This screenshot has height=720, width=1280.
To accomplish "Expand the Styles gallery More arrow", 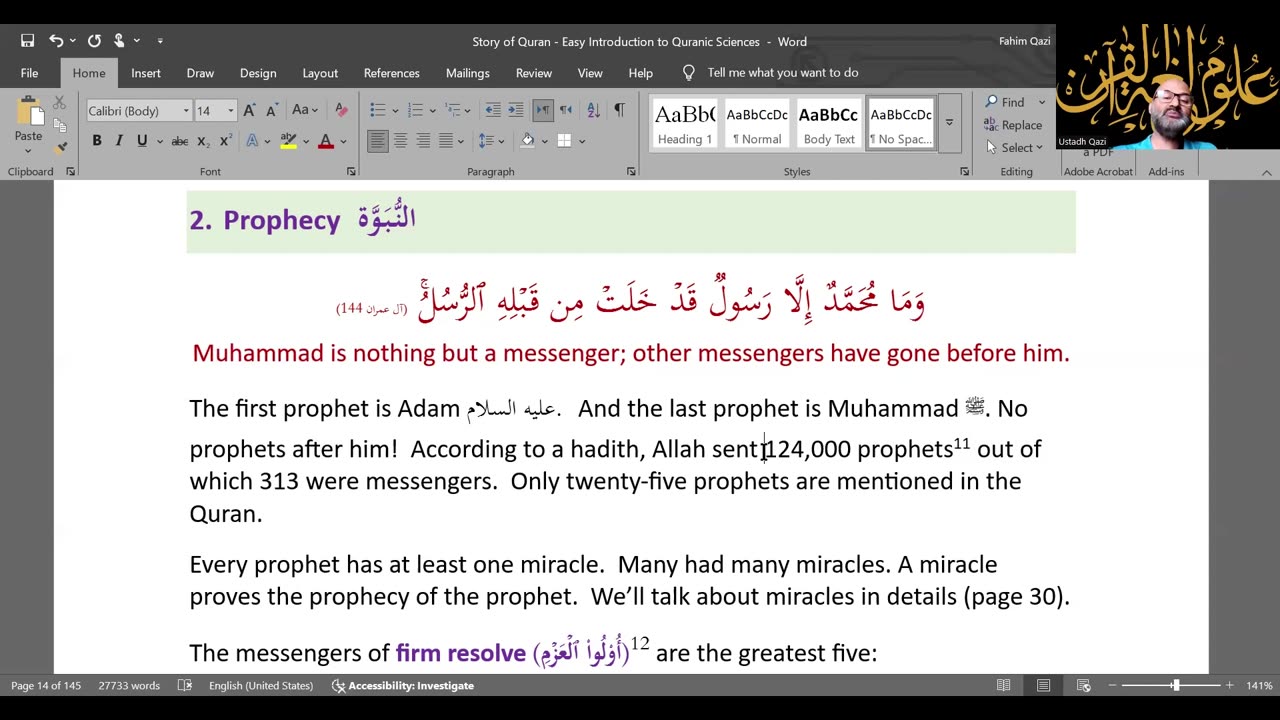I will tap(949, 122).
